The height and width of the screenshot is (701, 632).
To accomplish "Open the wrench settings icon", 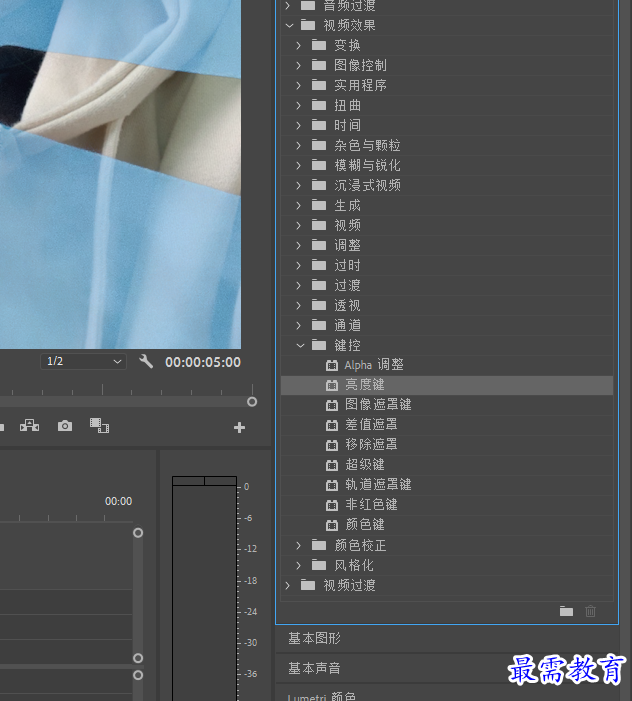I will click(146, 361).
